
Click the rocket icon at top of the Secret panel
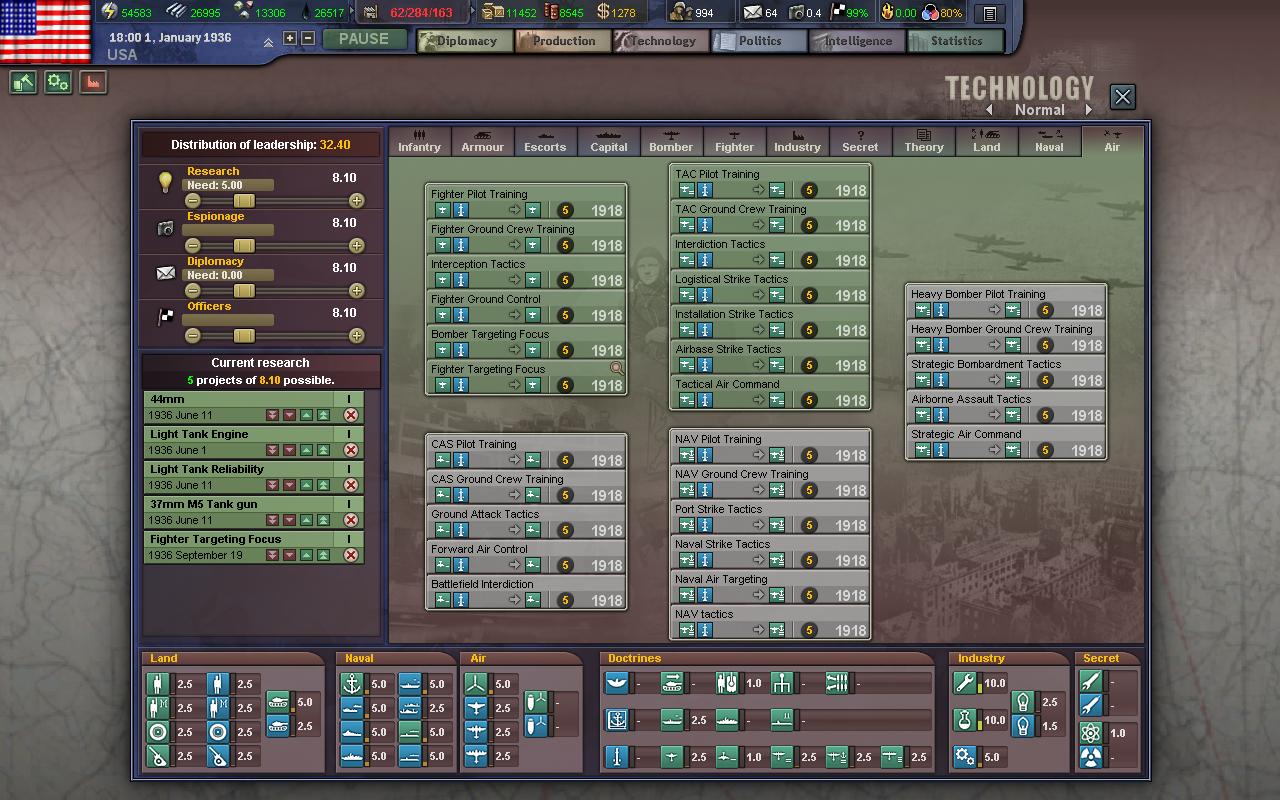[1091, 681]
